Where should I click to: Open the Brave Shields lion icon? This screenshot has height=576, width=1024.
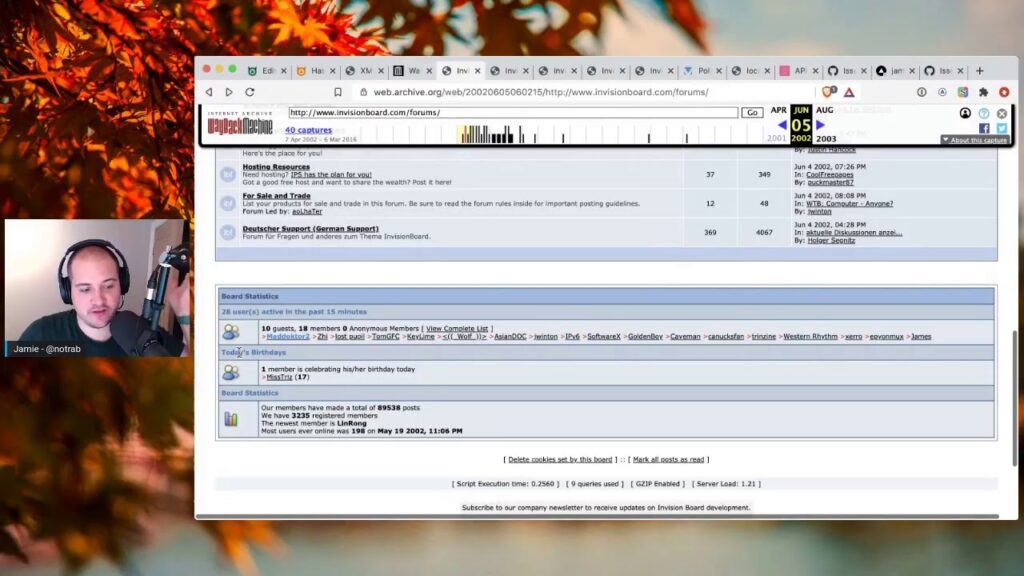click(829, 91)
